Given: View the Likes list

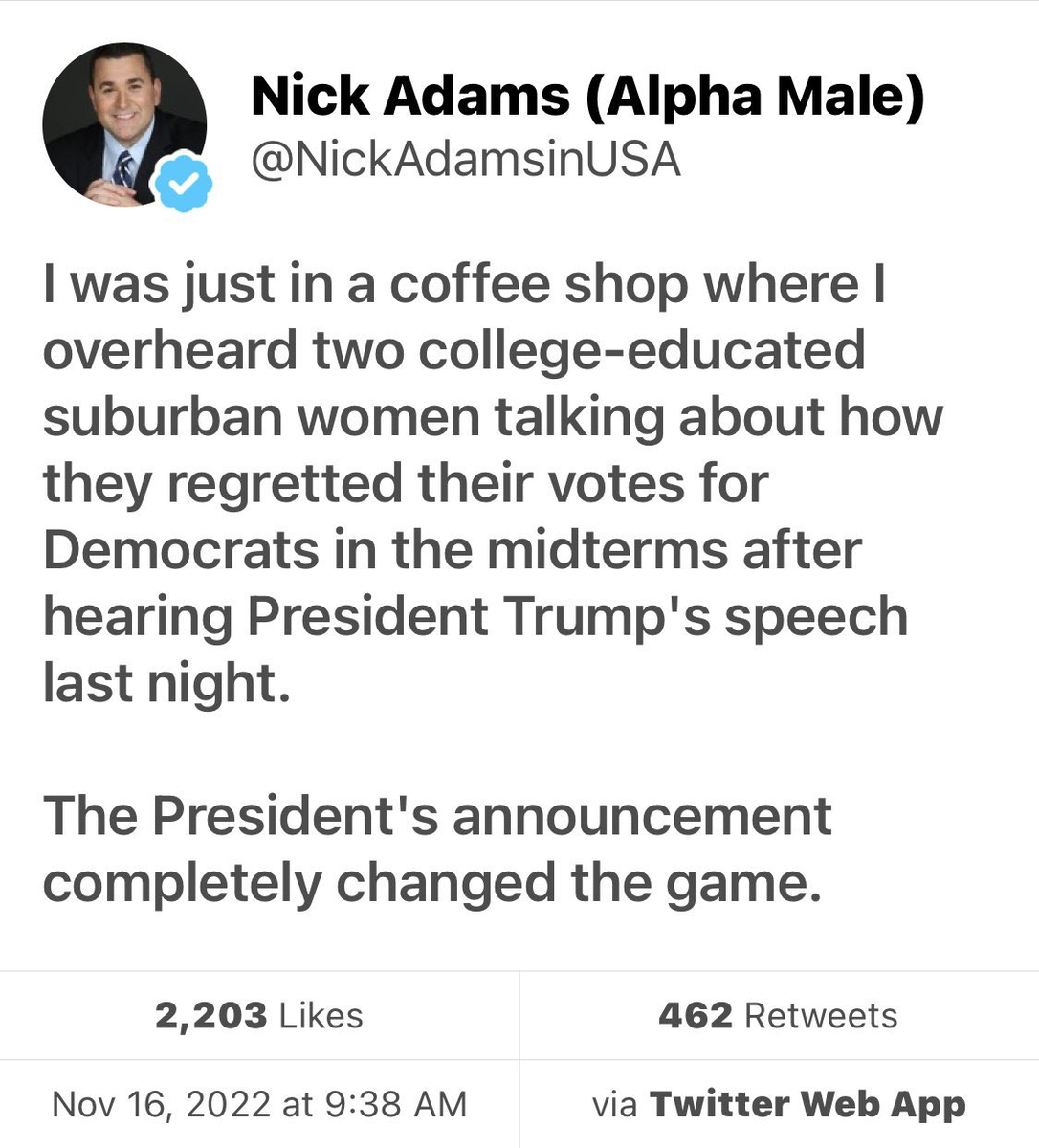Looking at the screenshot, I should pyautogui.click(x=321, y=1015).
